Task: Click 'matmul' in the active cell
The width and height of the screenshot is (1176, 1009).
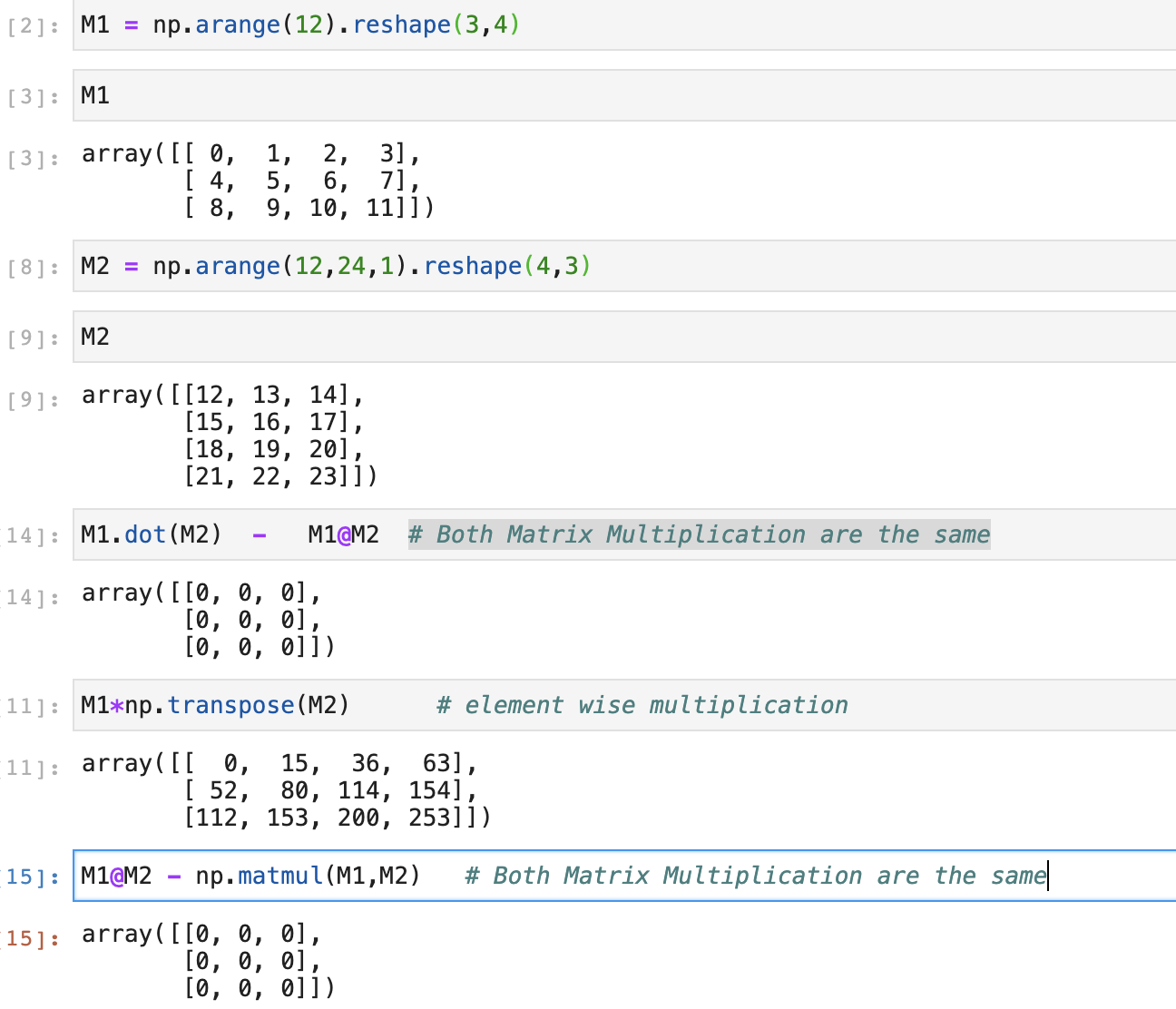Action: [280, 876]
